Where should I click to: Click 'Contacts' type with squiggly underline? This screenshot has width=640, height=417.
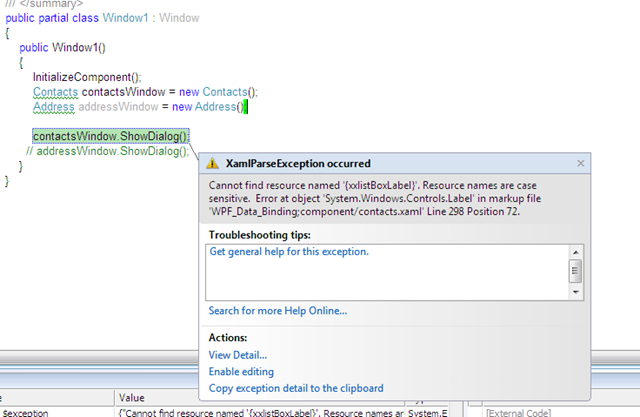coord(56,92)
